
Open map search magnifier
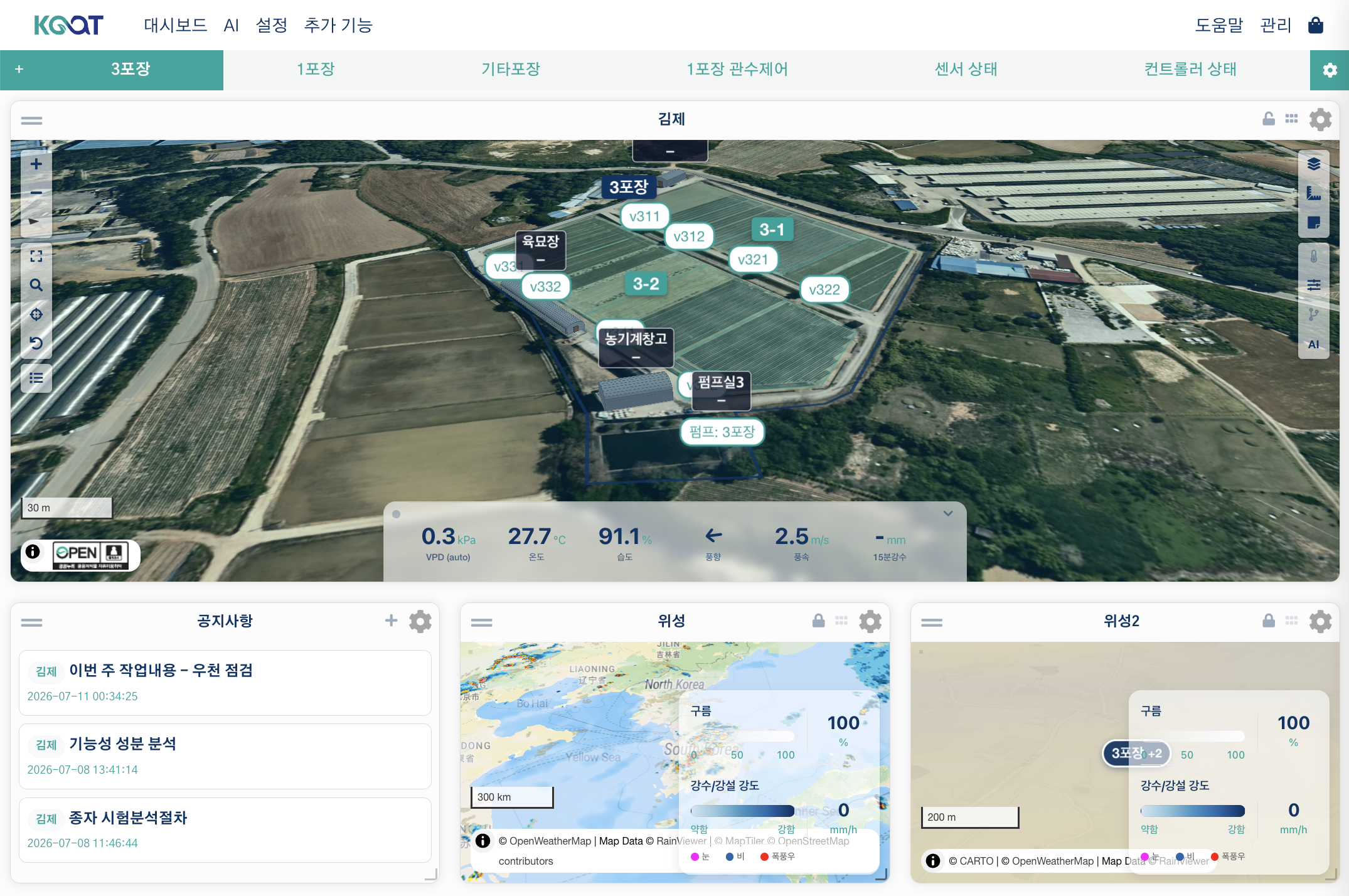click(x=36, y=285)
